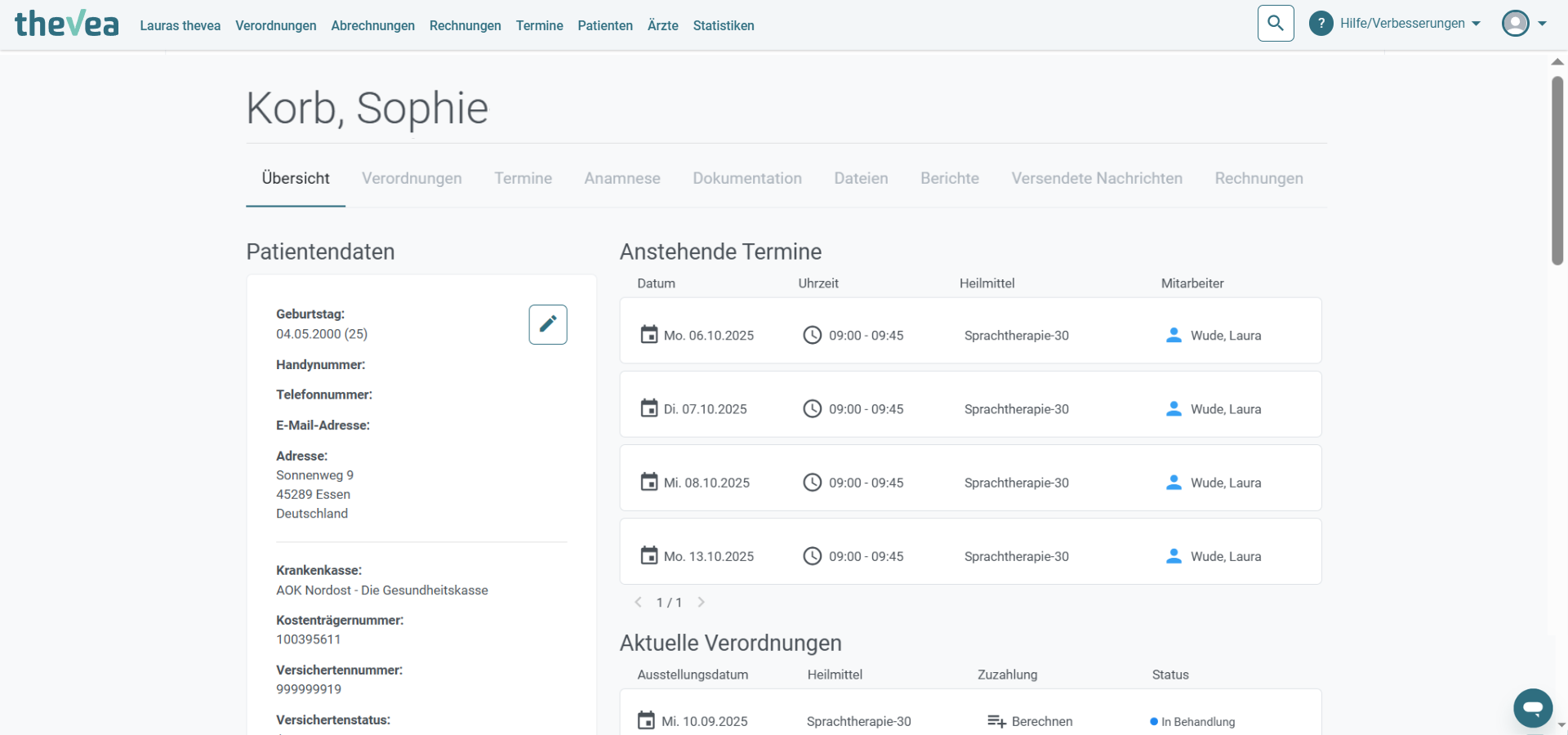1568x735 pixels.
Task: Click the search magnifier icon
Action: (1276, 24)
